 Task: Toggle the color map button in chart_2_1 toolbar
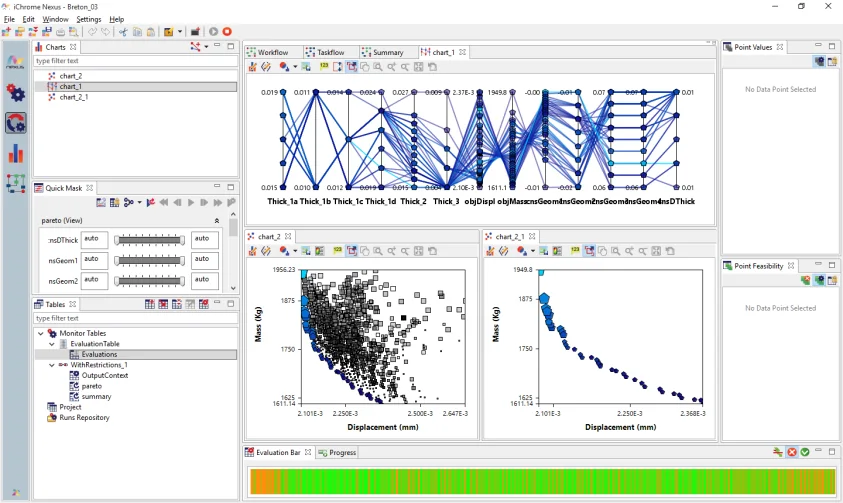point(557,250)
